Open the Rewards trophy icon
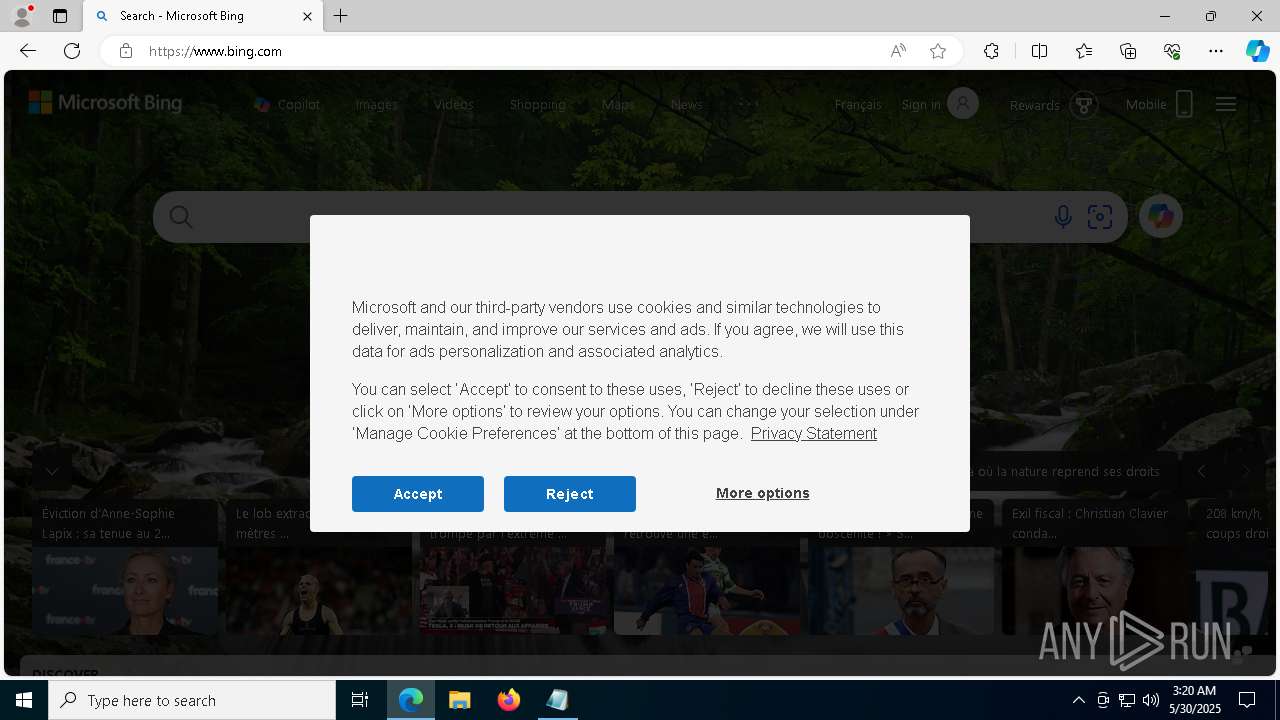This screenshot has width=1280, height=720. pyautogui.click(x=1084, y=105)
